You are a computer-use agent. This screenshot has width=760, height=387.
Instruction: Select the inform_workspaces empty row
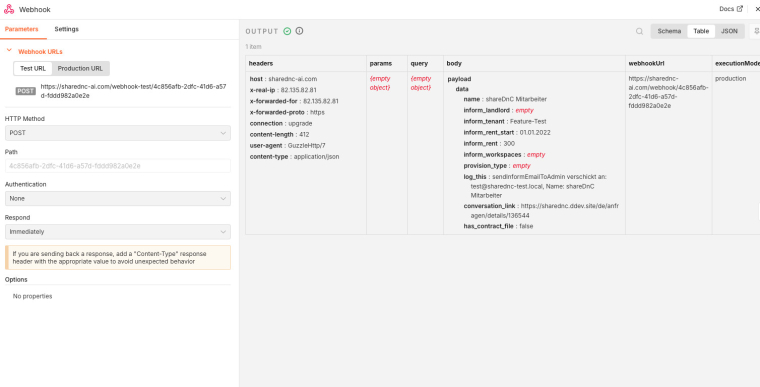504,155
